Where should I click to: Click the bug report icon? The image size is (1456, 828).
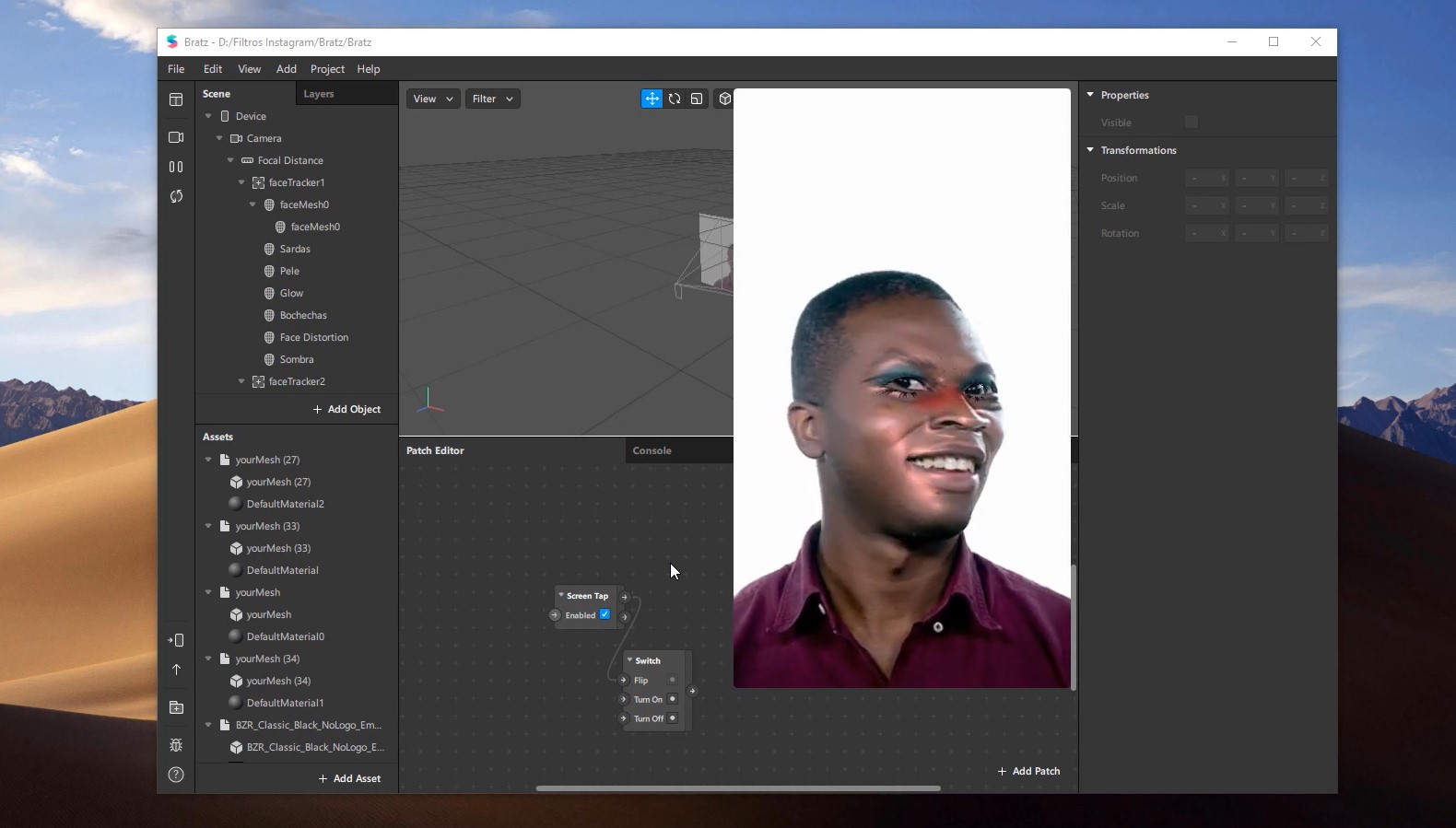pos(176,745)
